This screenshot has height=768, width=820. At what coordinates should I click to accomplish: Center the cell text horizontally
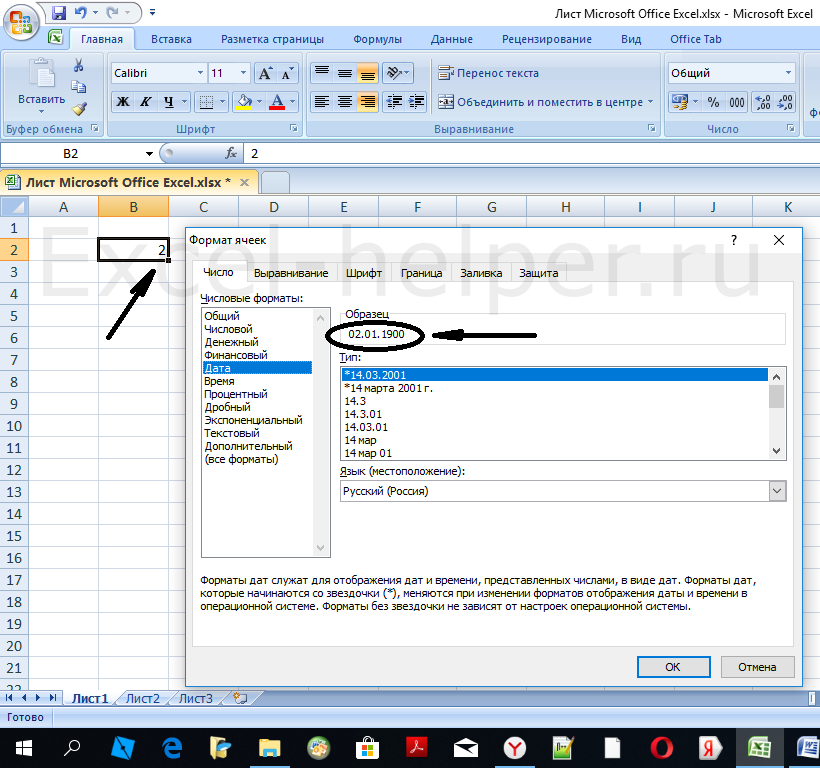click(345, 102)
